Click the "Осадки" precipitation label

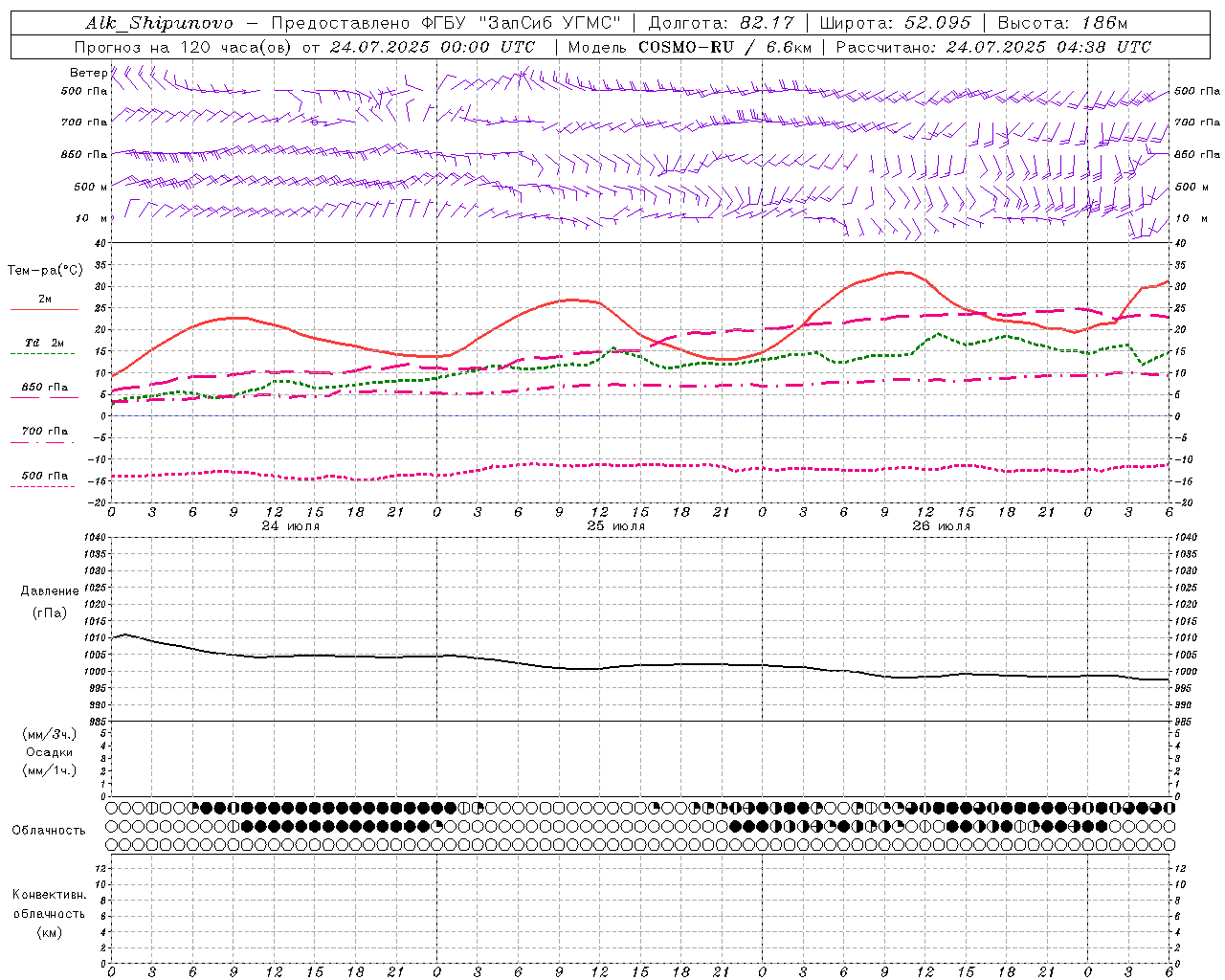pos(50,752)
